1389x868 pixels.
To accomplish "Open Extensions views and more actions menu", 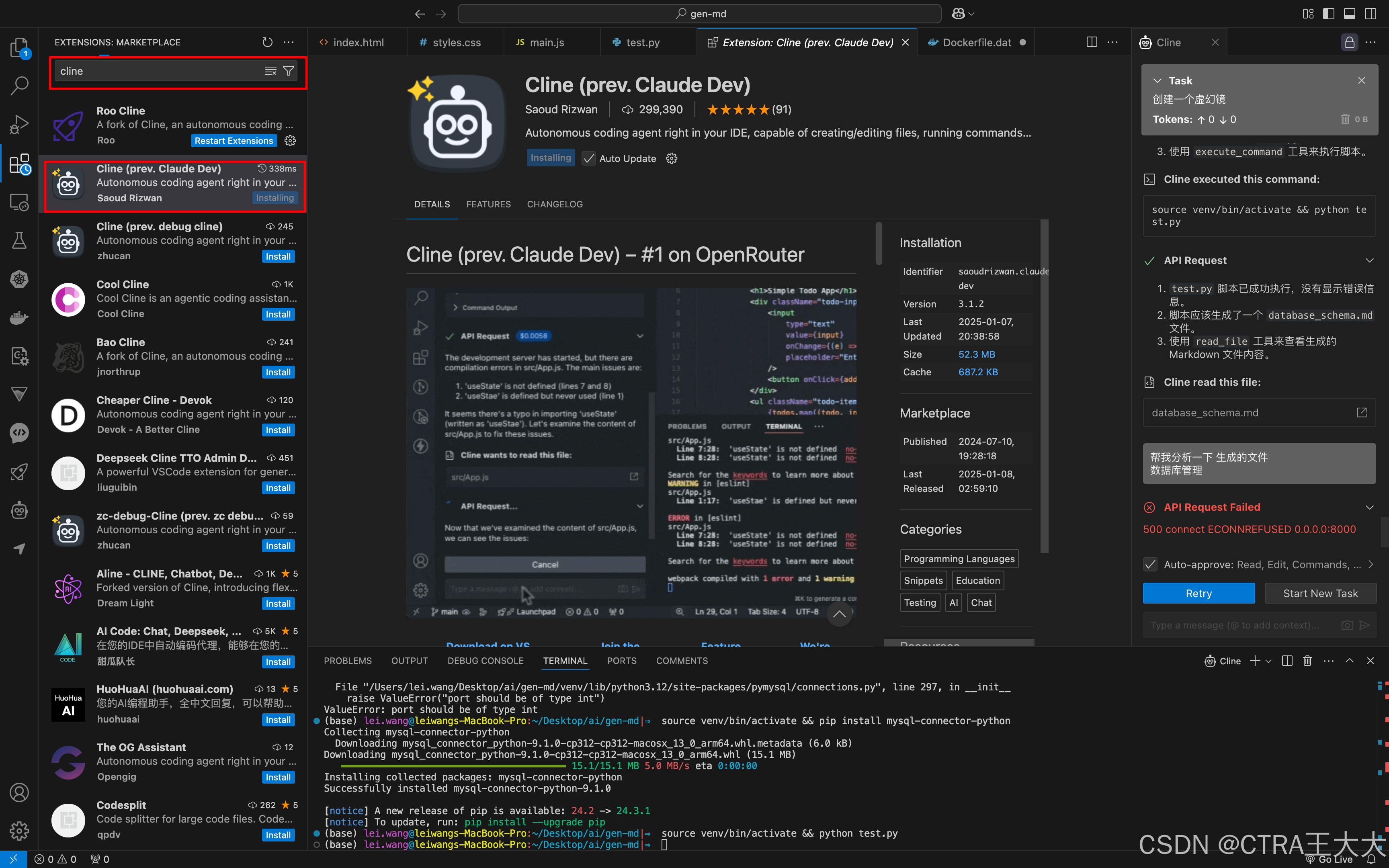I will [x=289, y=43].
